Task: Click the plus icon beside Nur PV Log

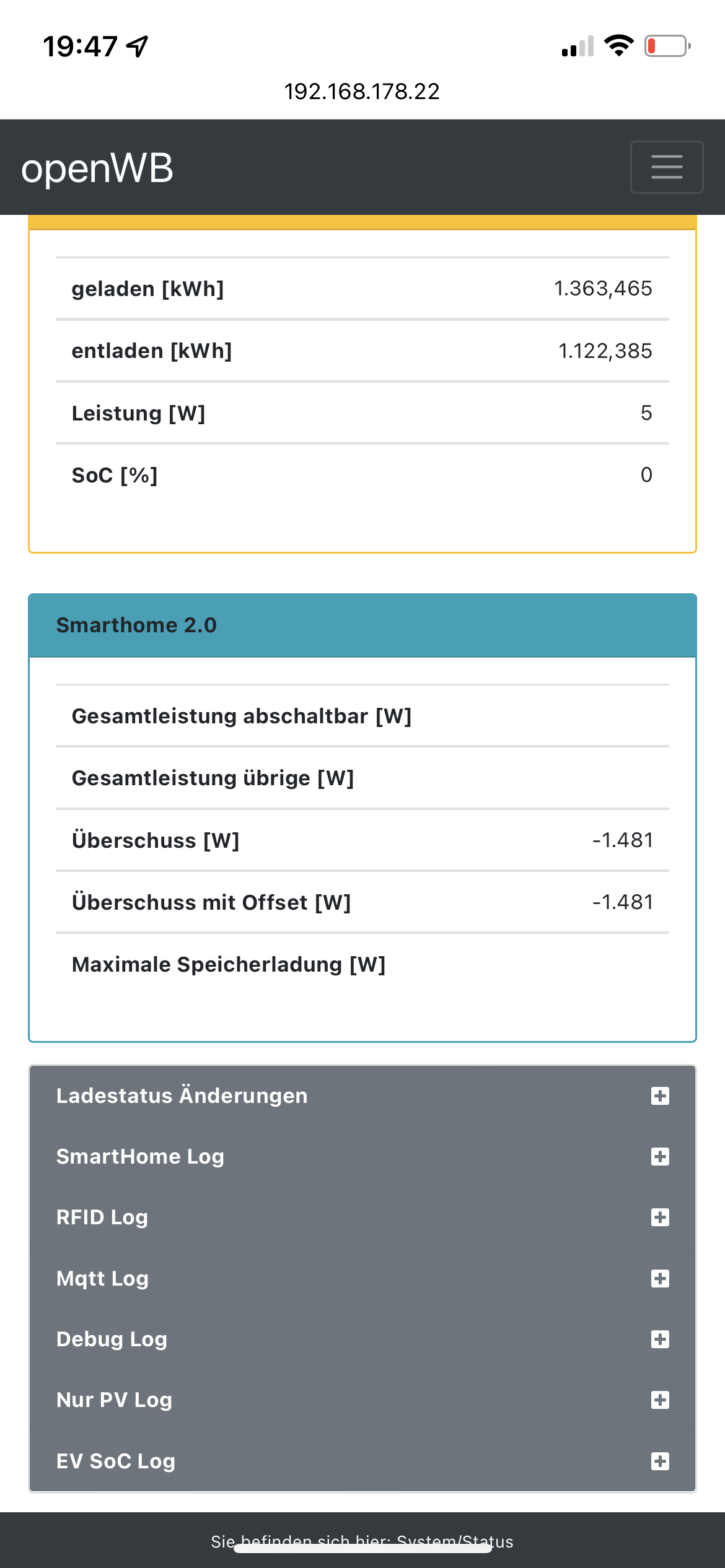Action: click(660, 1400)
